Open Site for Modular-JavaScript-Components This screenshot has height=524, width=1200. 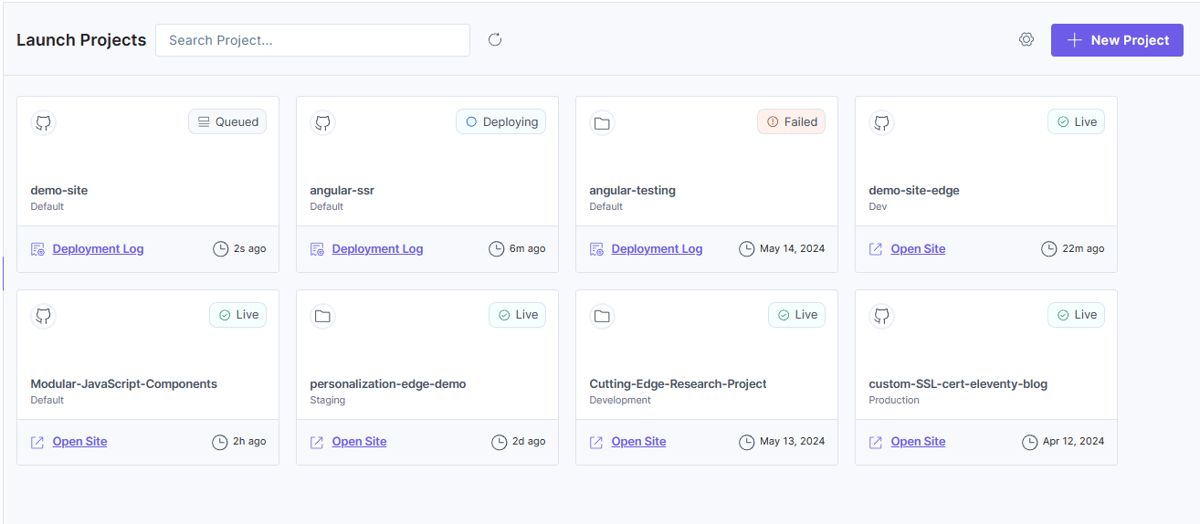[80, 442]
